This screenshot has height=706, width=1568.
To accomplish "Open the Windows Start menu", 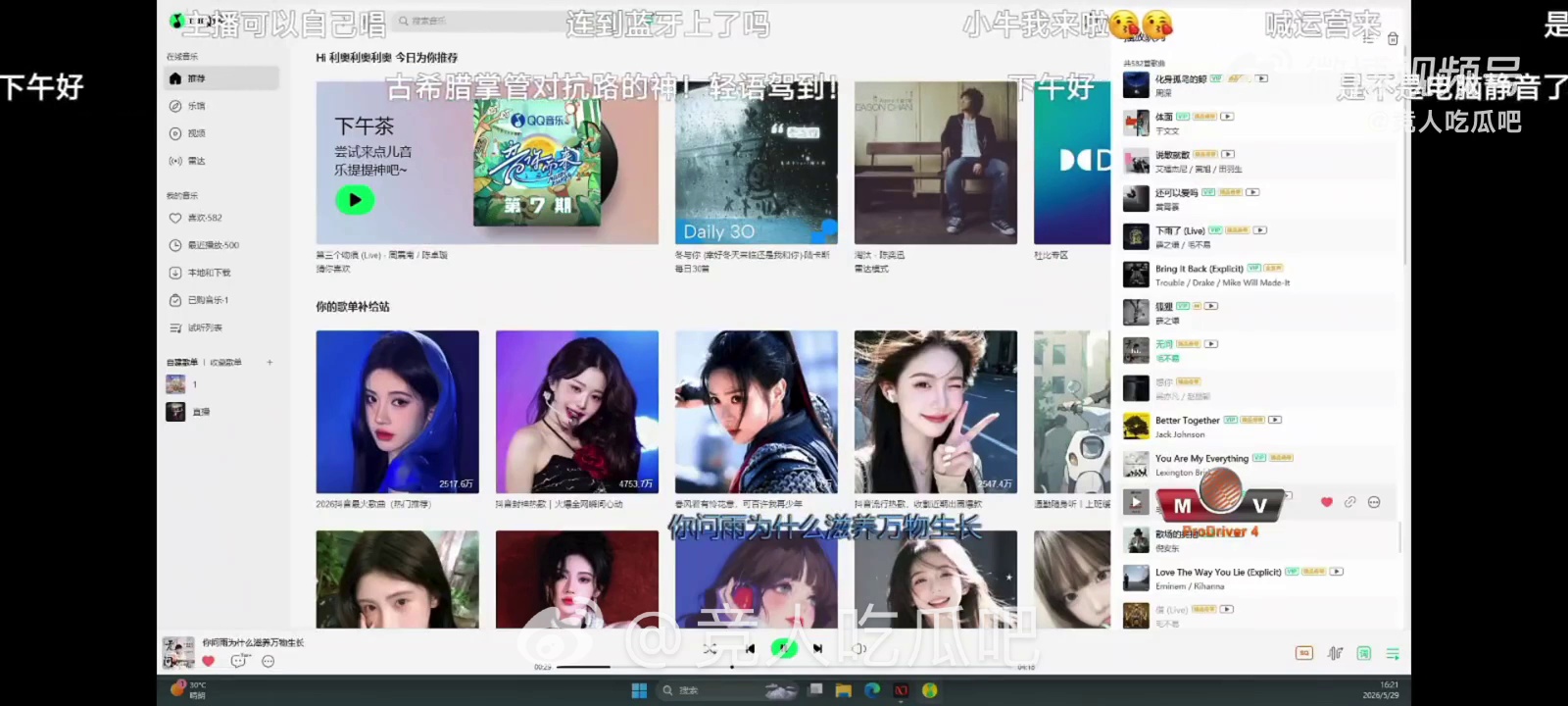I will [639, 690].
